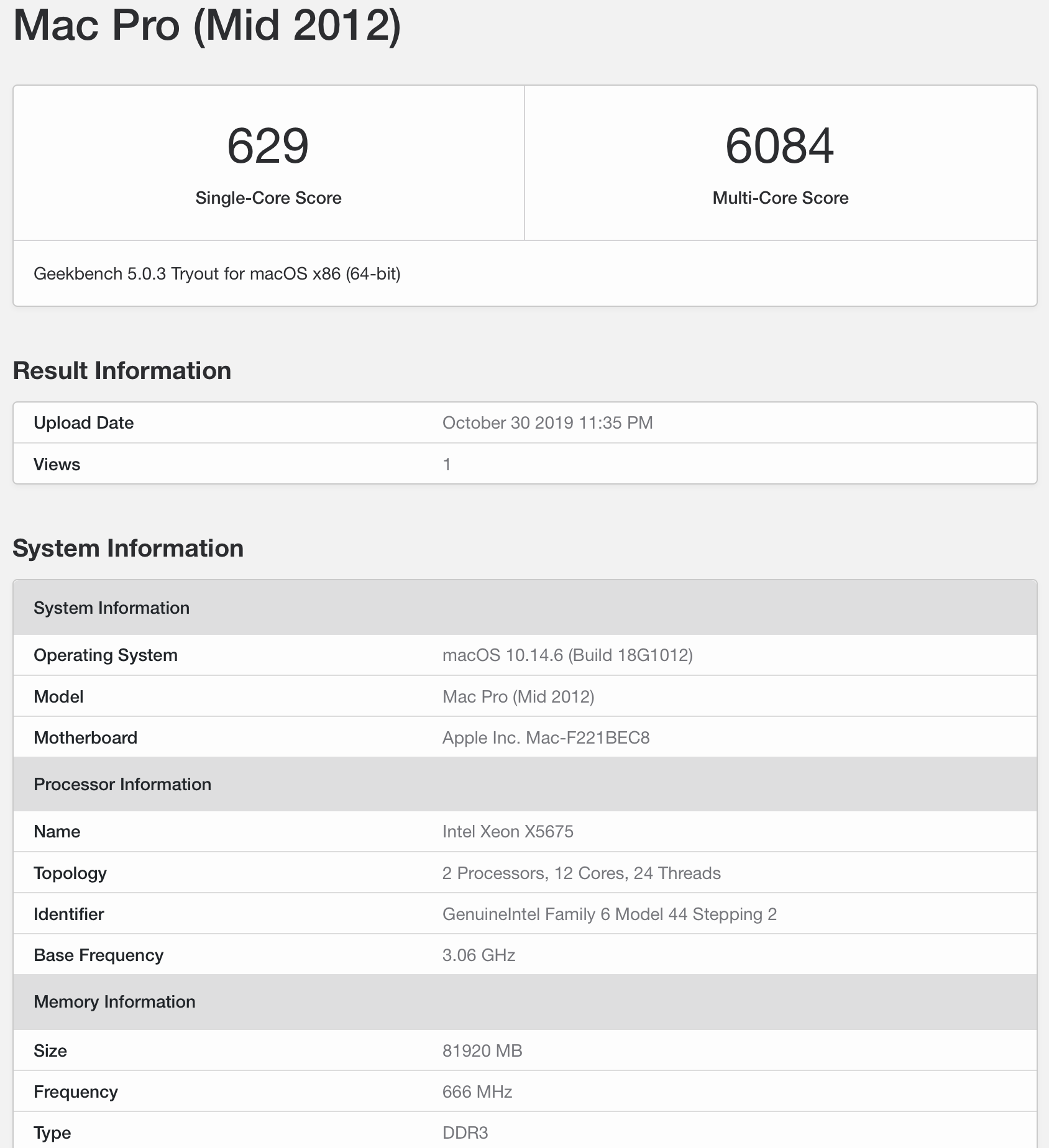Click the processor 'Name' row label
The width and height of the screenshot is (1049, 1148).
[57, 832]
